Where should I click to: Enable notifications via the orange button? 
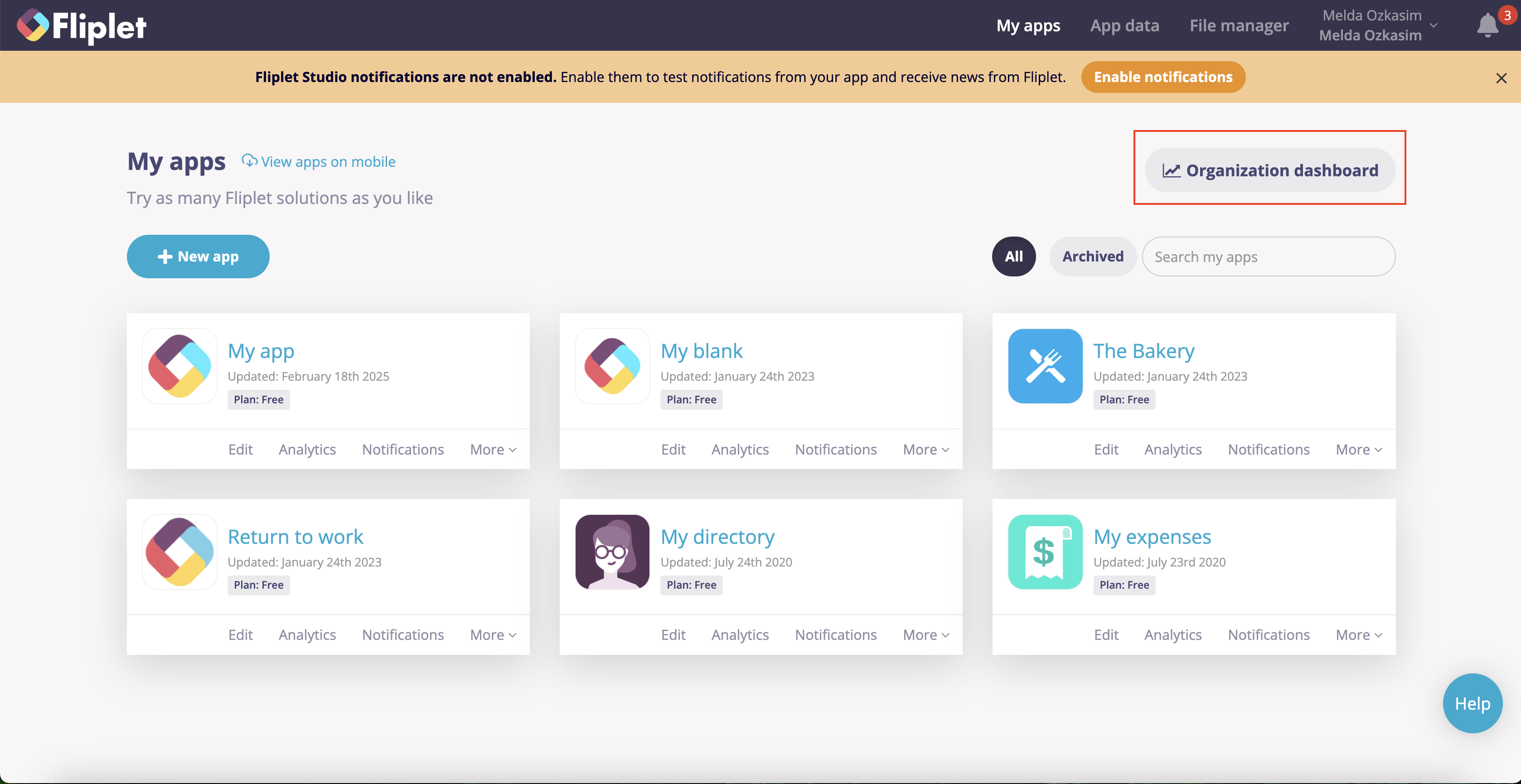click(x=1163, y=77)
